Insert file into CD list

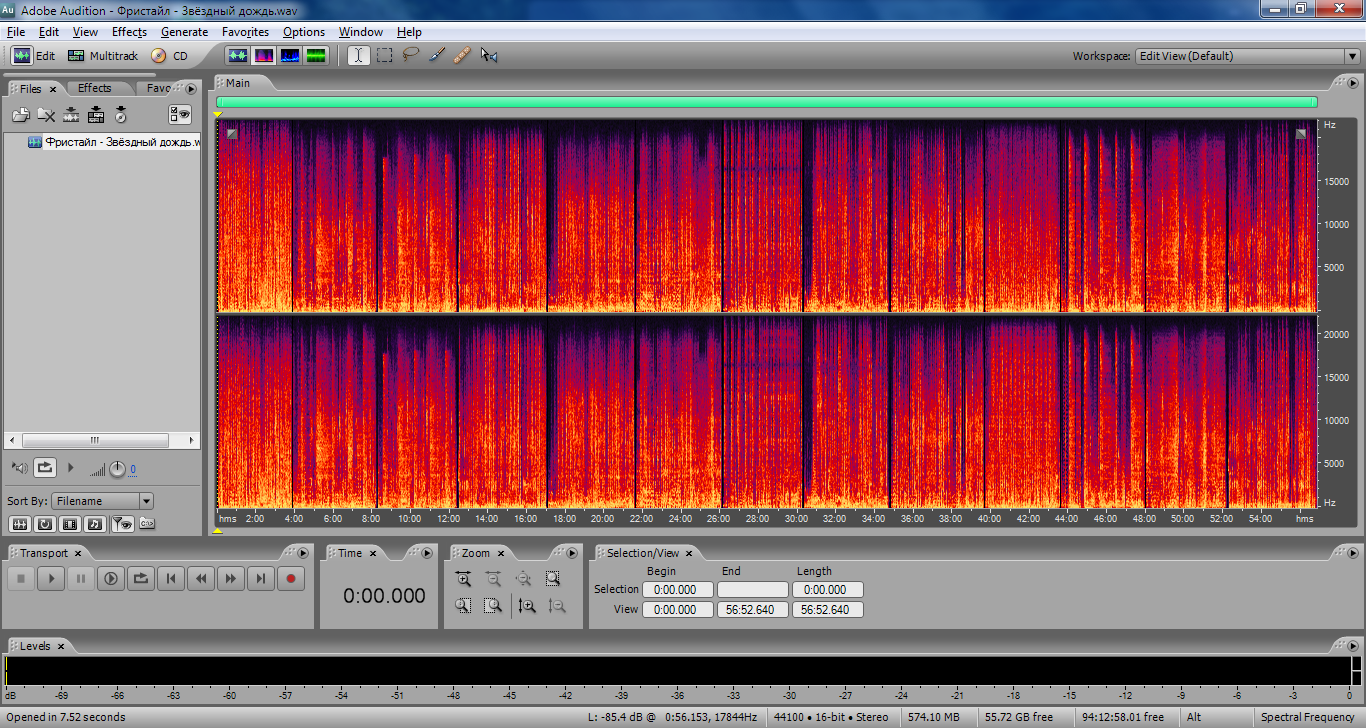click(121, 115)
